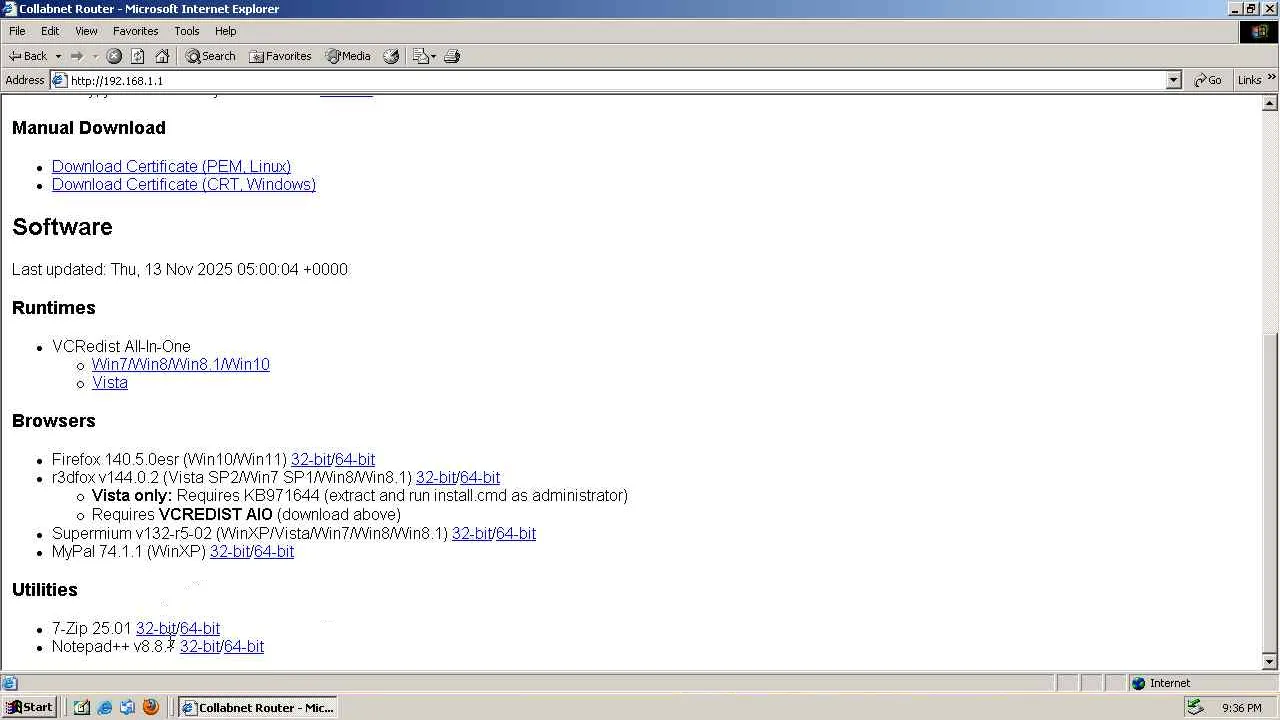The image size is (1280, 720).
Task: Open the Help menu
Action: 226,31
